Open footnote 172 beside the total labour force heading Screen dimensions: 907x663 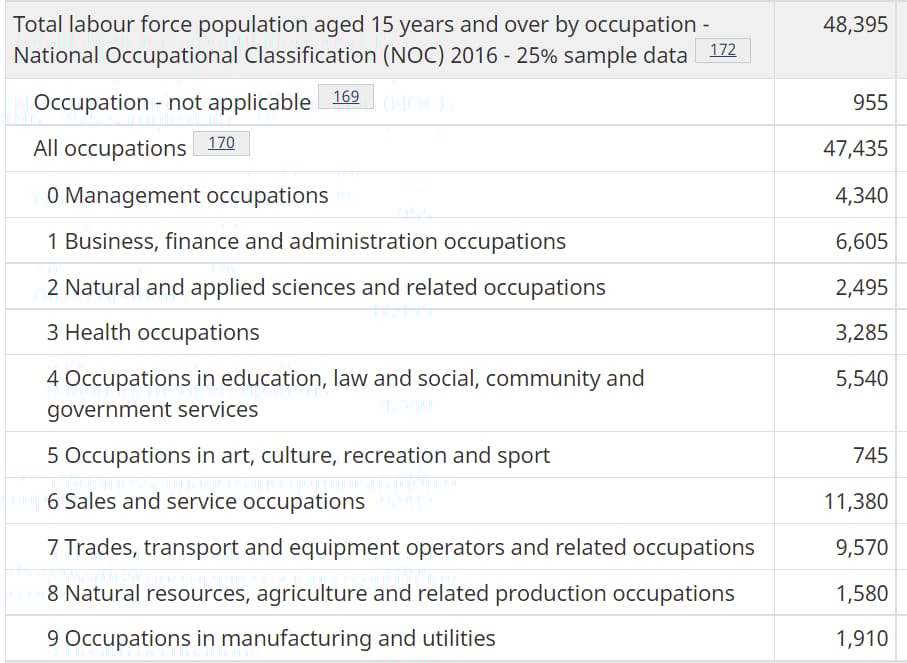[722, 50]
